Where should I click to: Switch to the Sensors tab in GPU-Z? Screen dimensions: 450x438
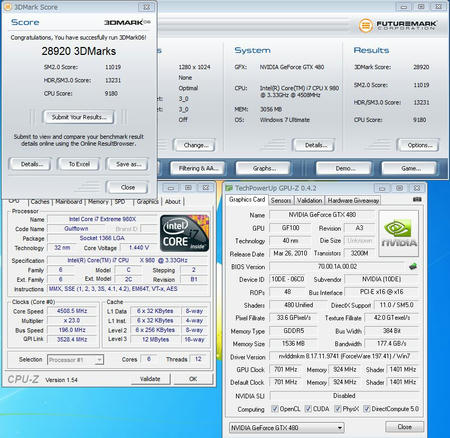point(281,200)
